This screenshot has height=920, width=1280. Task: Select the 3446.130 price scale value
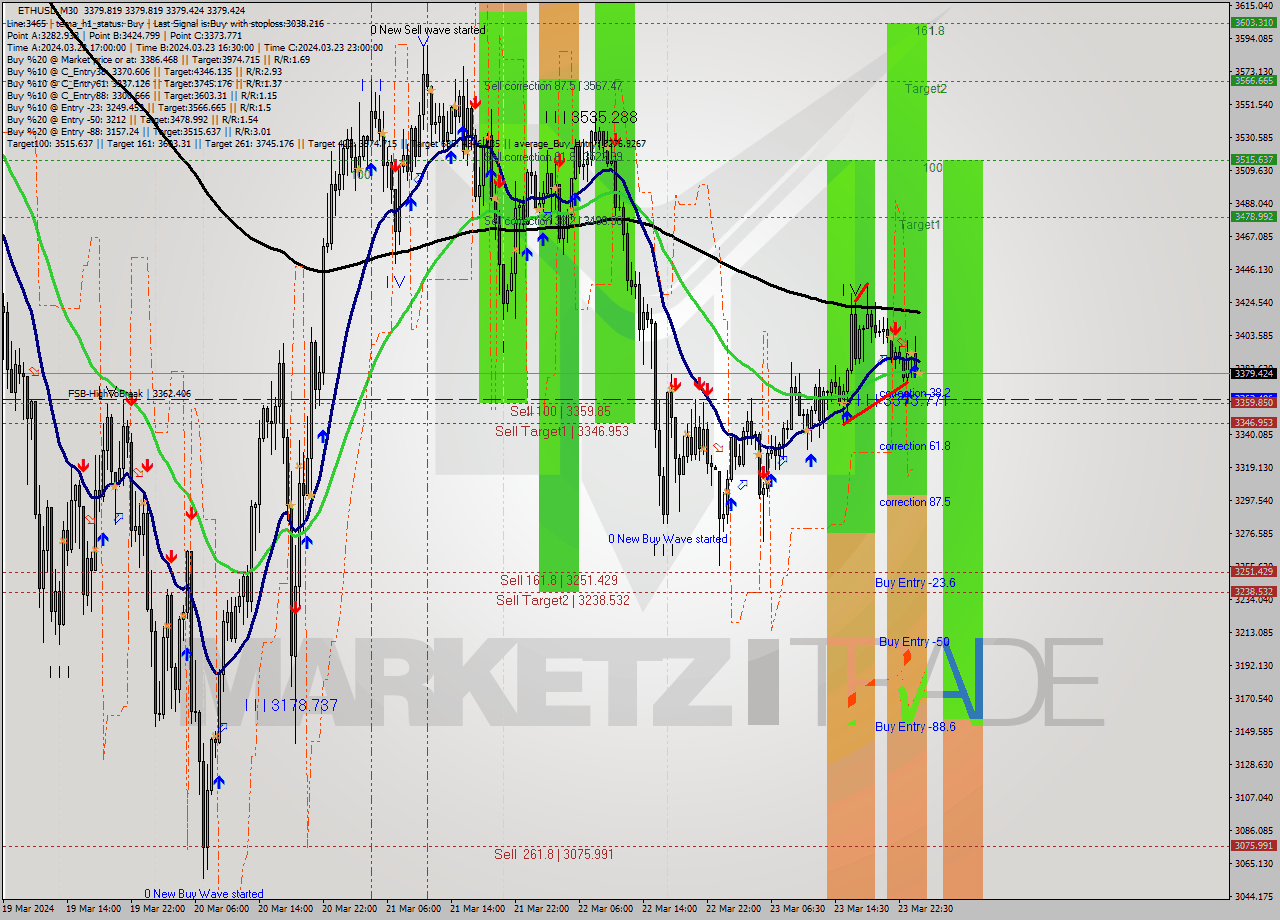[x=1254, y=269]
